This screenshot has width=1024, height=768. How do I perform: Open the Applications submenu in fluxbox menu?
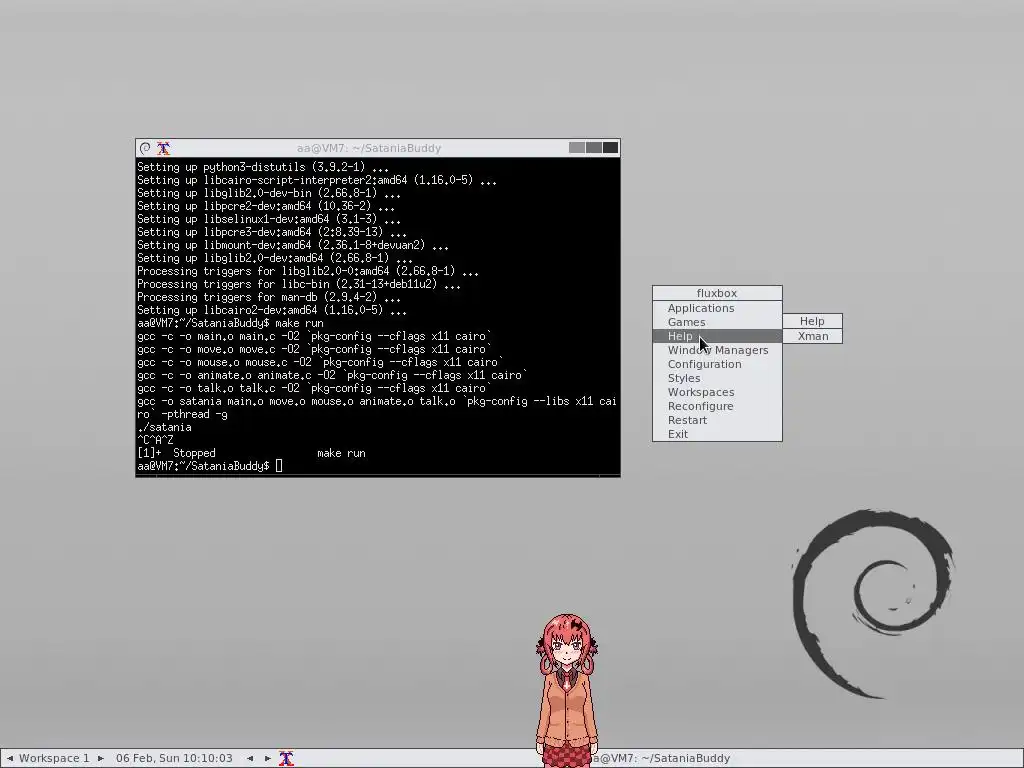point(717,308)
